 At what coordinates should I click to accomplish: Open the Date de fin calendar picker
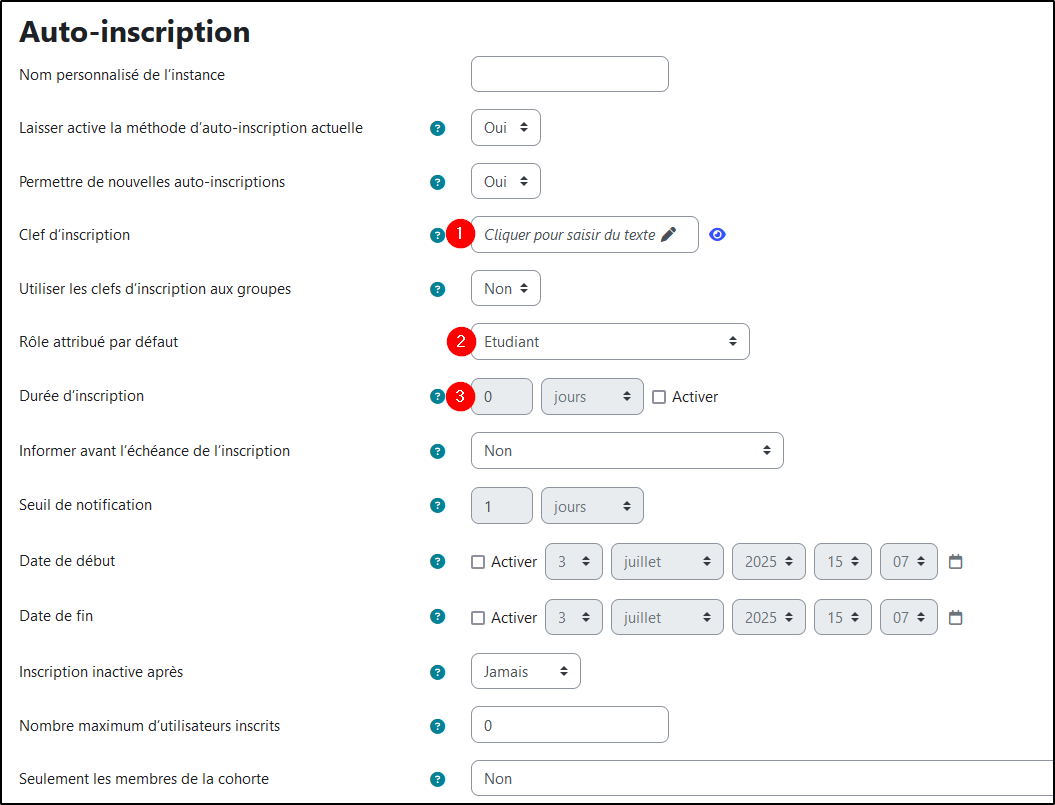(x=955, y=617)
